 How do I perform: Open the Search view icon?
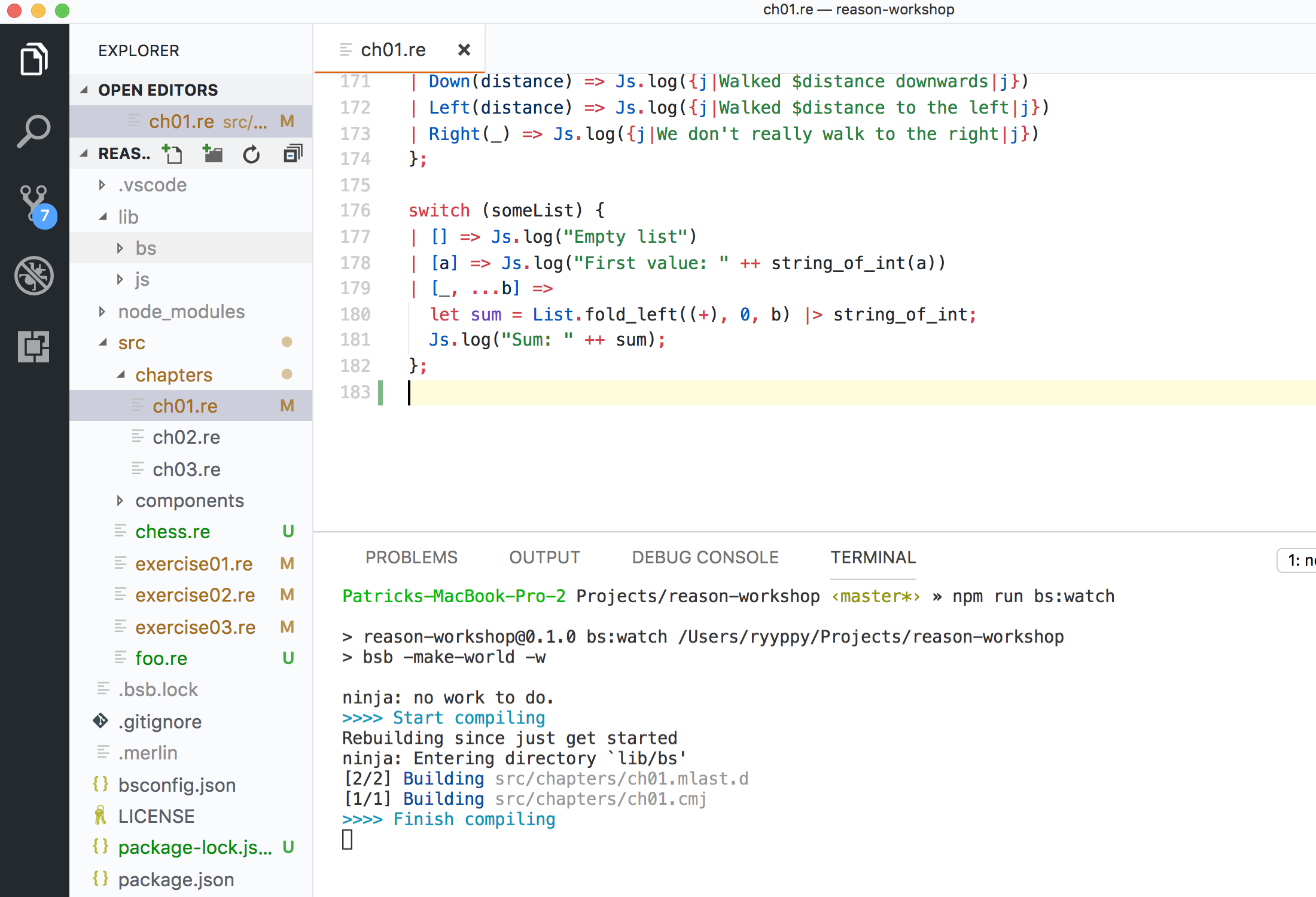tap(34, 131)
